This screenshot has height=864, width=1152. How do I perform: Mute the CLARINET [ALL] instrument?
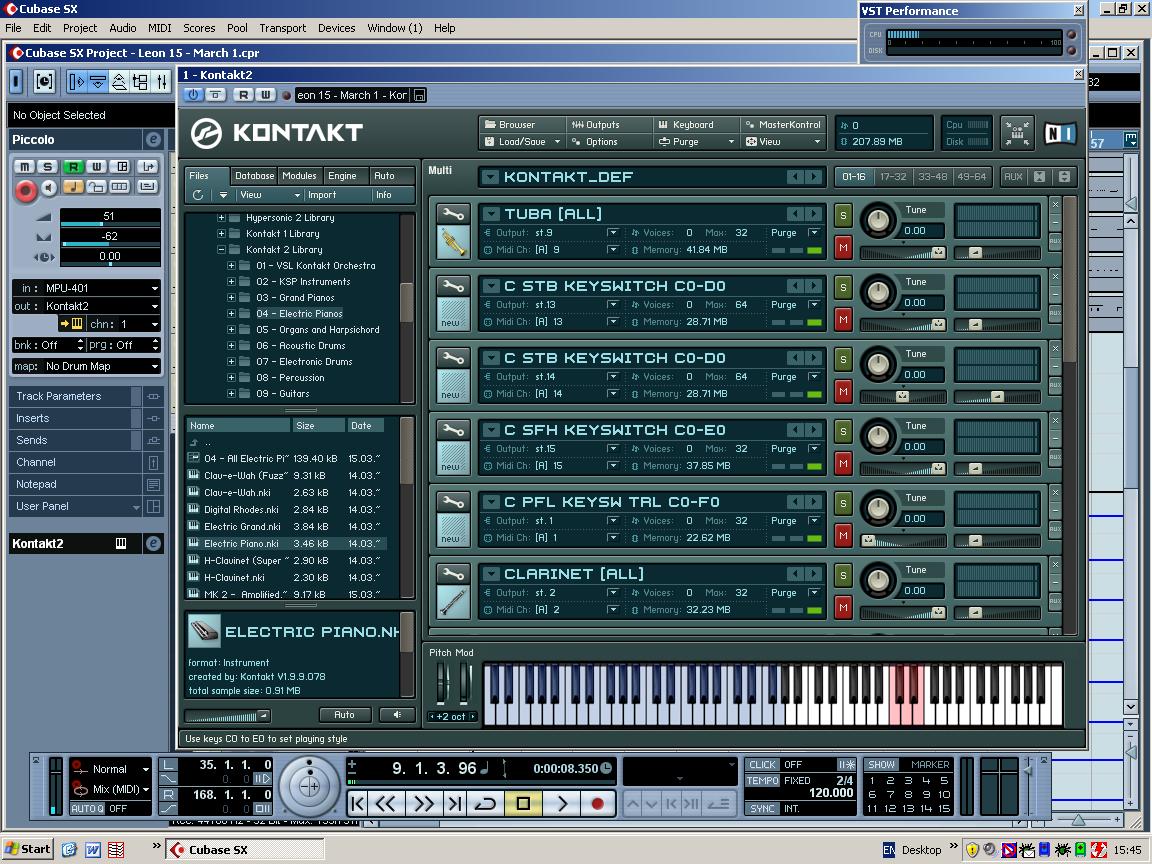point(843,607)
